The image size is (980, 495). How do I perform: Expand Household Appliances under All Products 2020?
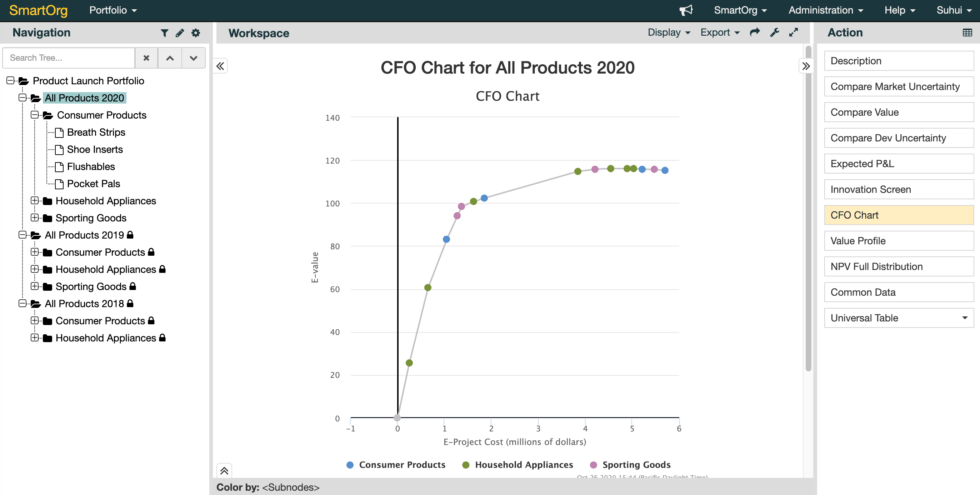[34, 201]
